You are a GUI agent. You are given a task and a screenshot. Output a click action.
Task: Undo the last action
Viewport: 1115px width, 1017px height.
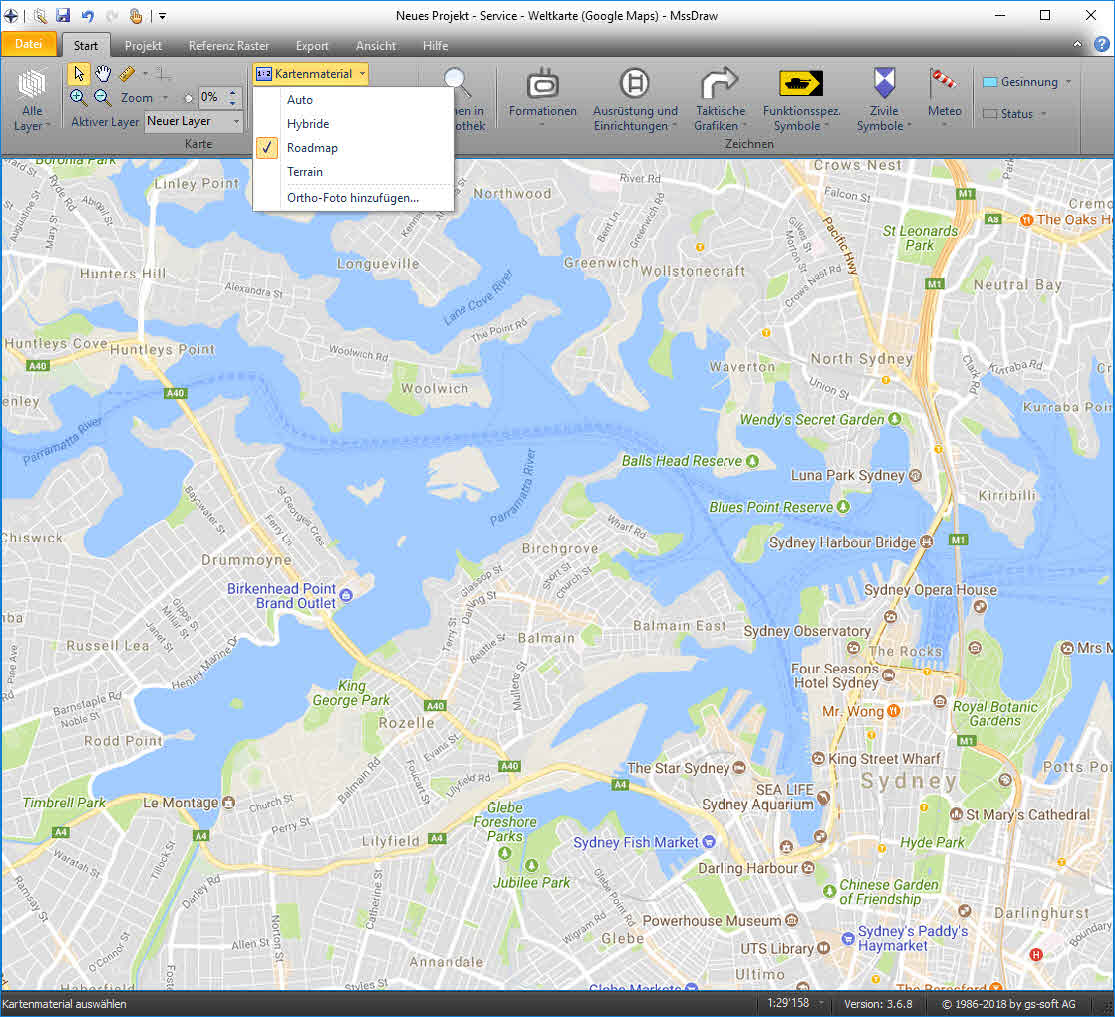(x=87, y=16)
